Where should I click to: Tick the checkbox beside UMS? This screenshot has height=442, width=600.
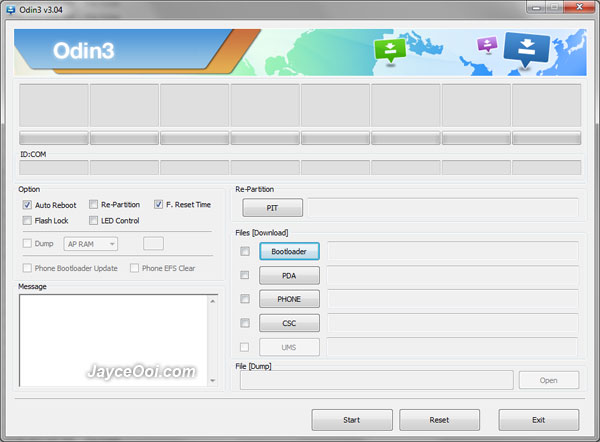point(244,347)
